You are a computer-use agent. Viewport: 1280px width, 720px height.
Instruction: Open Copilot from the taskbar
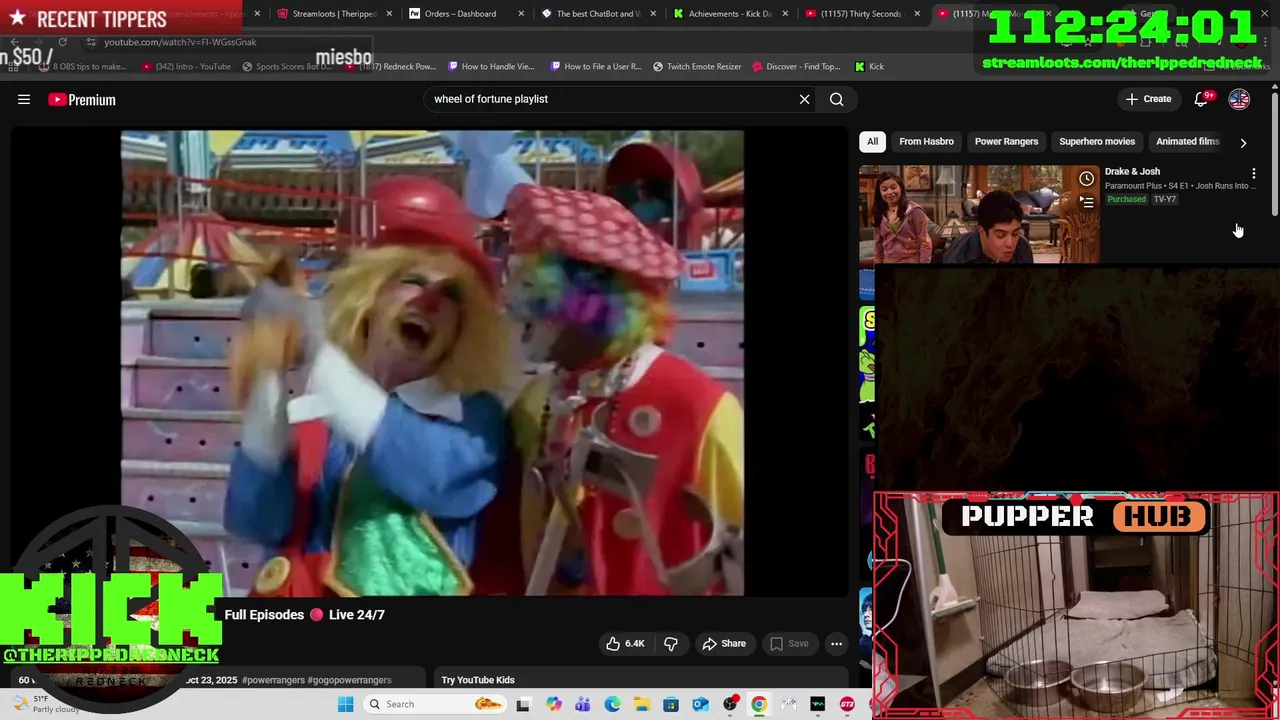pyautogui.click(x=553, y=704)
